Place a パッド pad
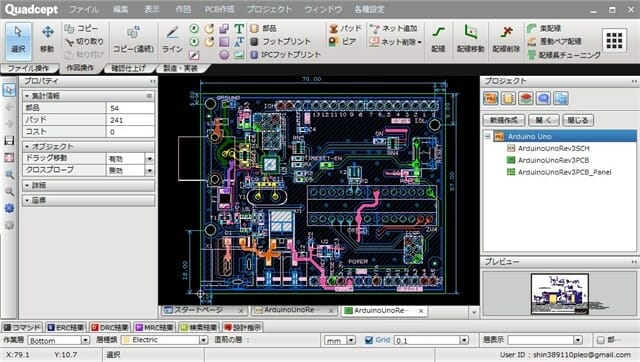Image resolution: width=640 pixels, height=362 pixels. (345, 29)
